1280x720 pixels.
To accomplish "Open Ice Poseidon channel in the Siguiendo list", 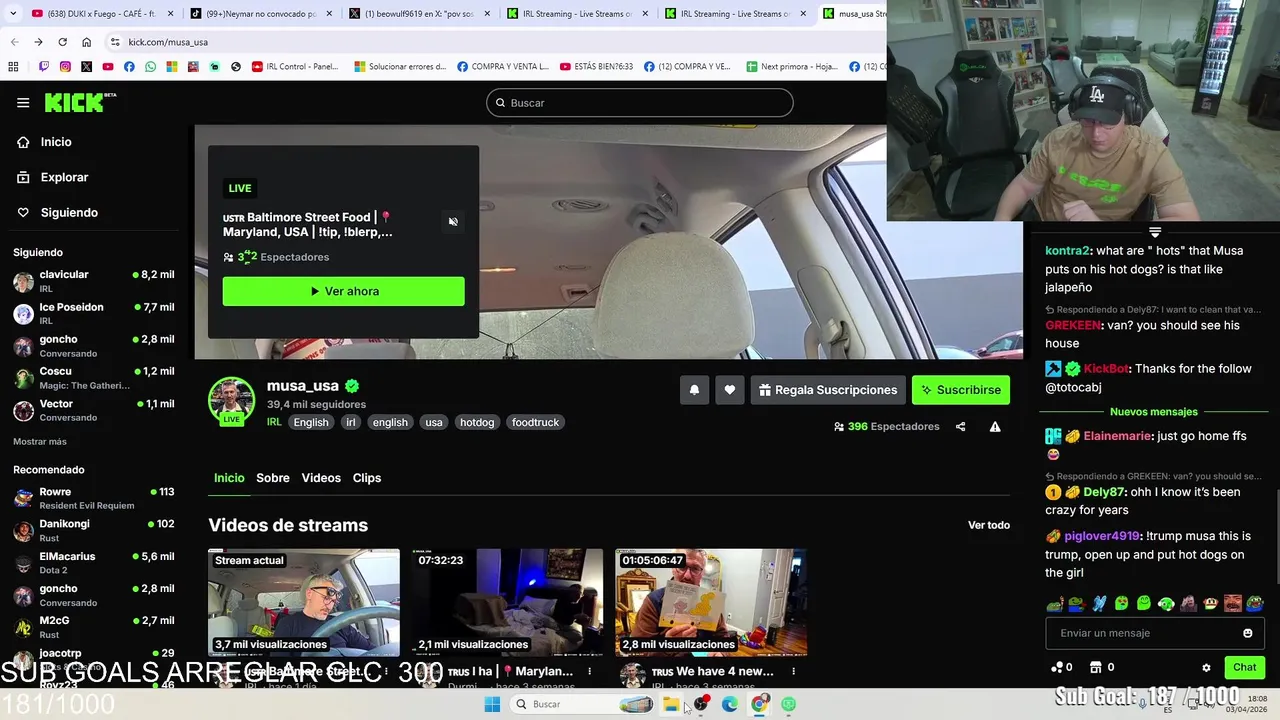I will coord(93,313).
